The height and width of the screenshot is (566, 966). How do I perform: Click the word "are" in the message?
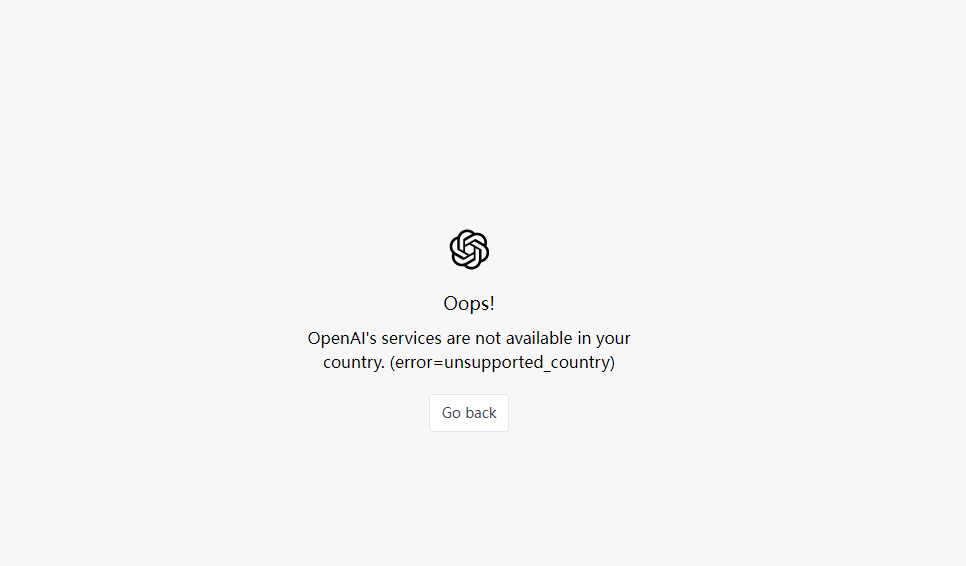(458, 339)
